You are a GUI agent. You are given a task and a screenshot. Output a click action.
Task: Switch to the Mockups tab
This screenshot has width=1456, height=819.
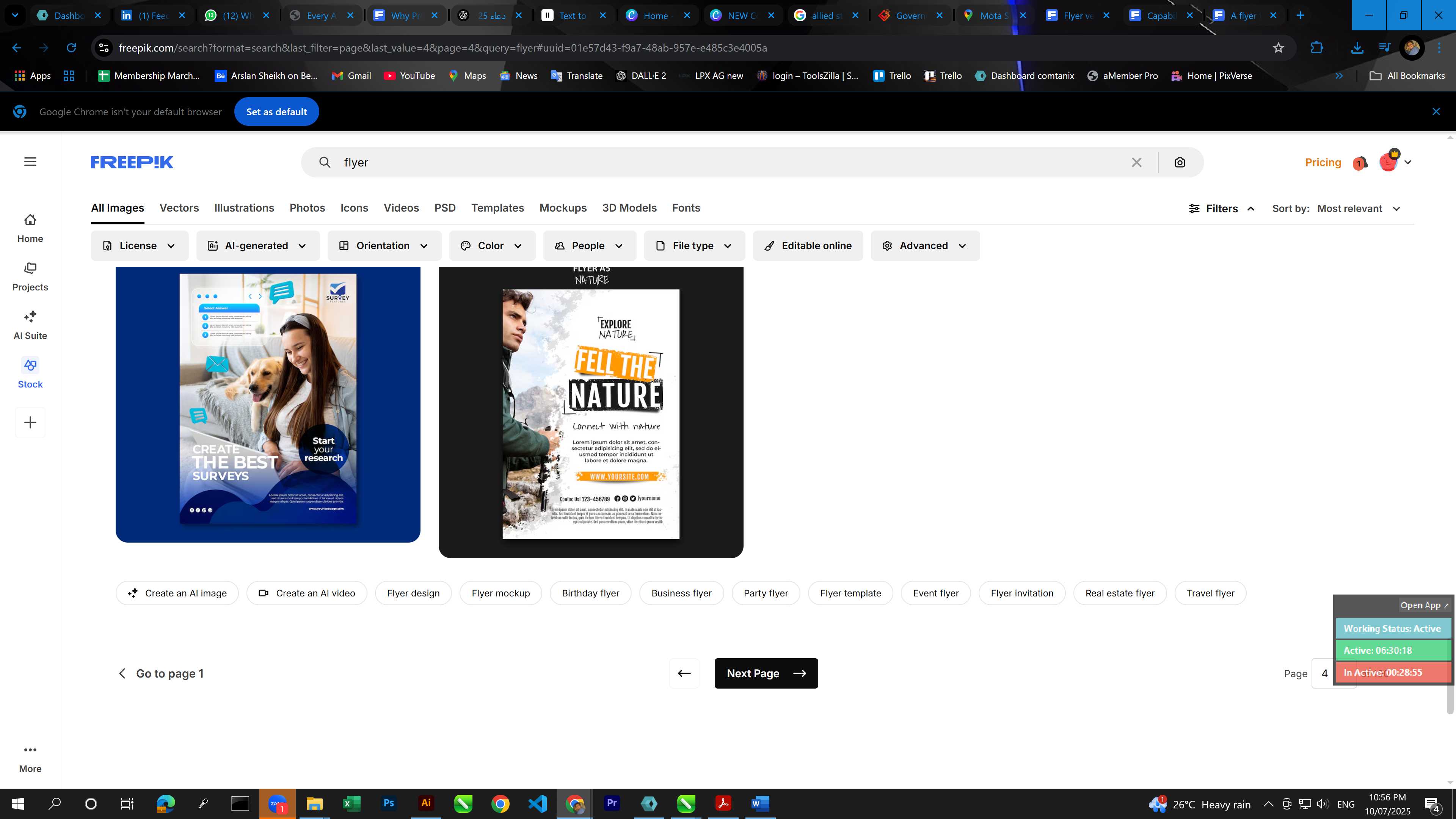pos(563,208)
